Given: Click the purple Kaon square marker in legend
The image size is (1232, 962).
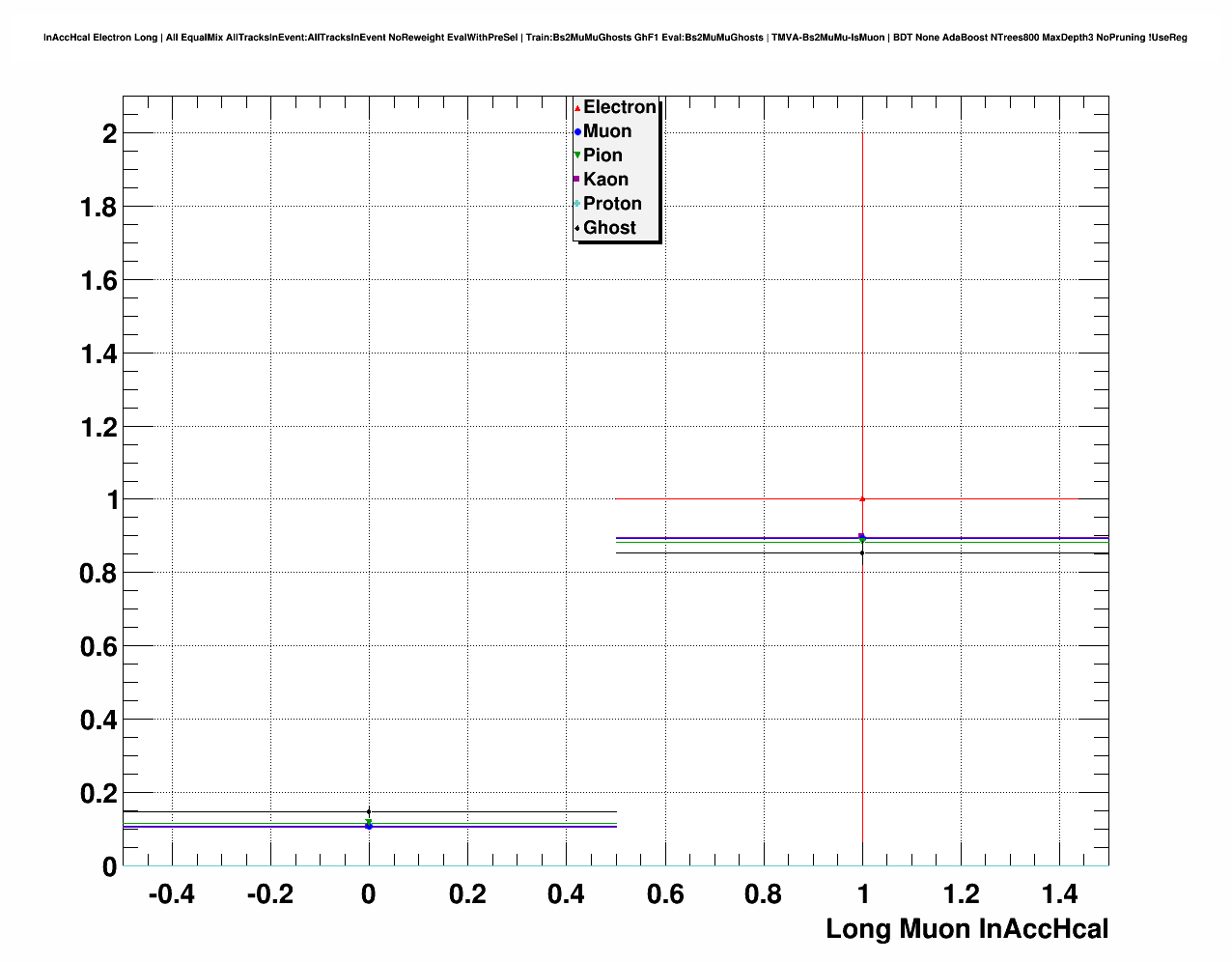Looking at the screenshot, I should pyautogui.click(x=577, y=180).
